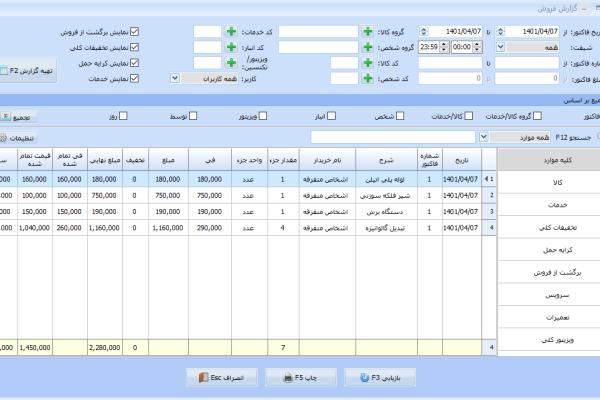Click the green plus beside کد خدمات

231,31
